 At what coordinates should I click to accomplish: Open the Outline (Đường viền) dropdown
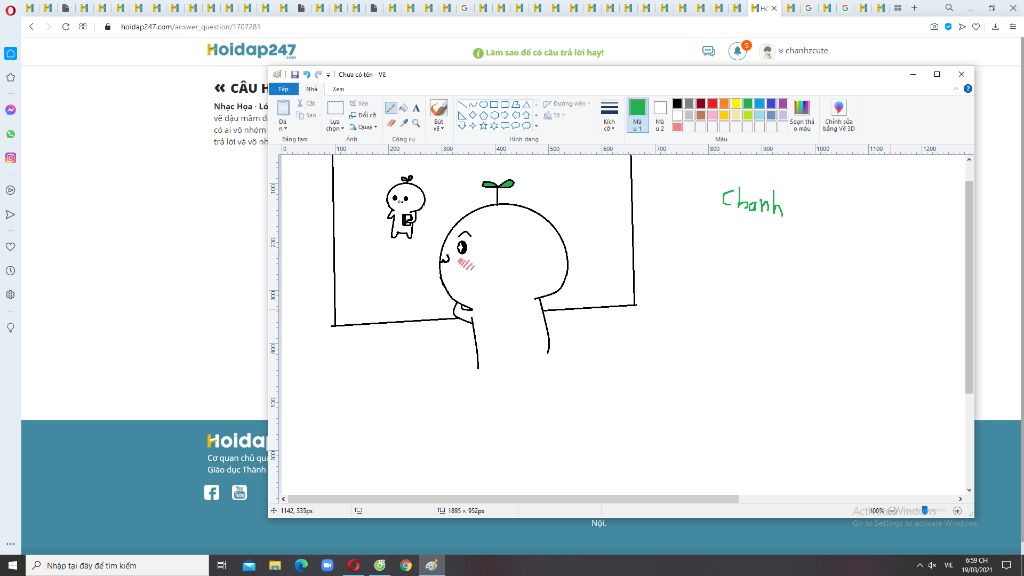566,103
